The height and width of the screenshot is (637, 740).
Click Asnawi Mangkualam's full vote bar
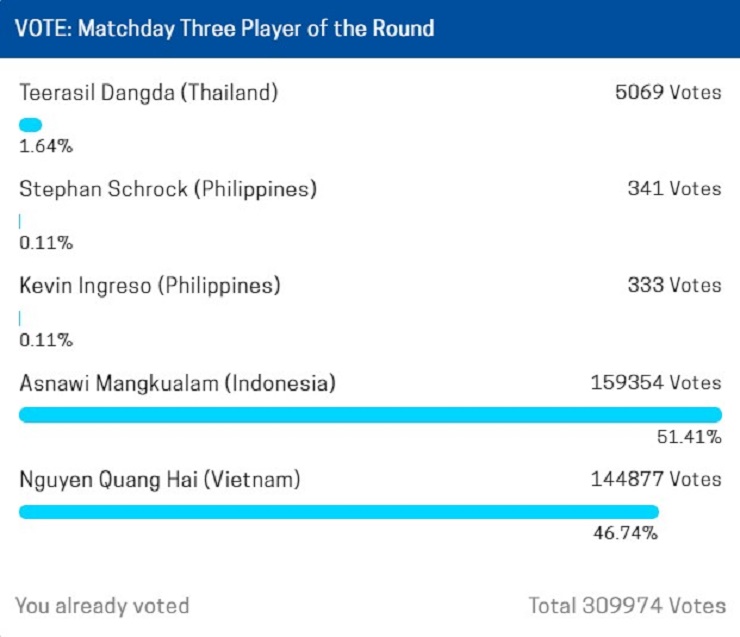[370, 415]
